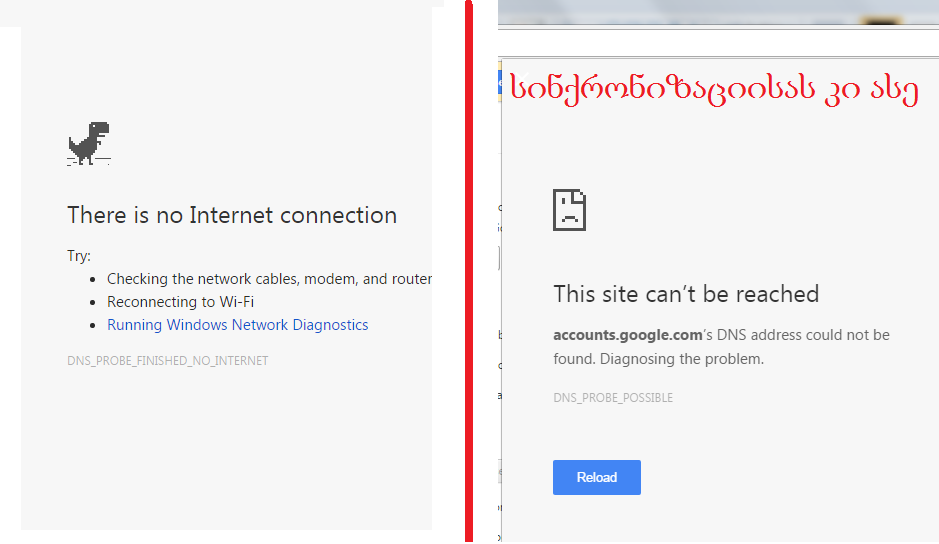Click the bullet before the Network Diagnostics link
This screenshot has height=544, width=939.
(x=93, y=325)
